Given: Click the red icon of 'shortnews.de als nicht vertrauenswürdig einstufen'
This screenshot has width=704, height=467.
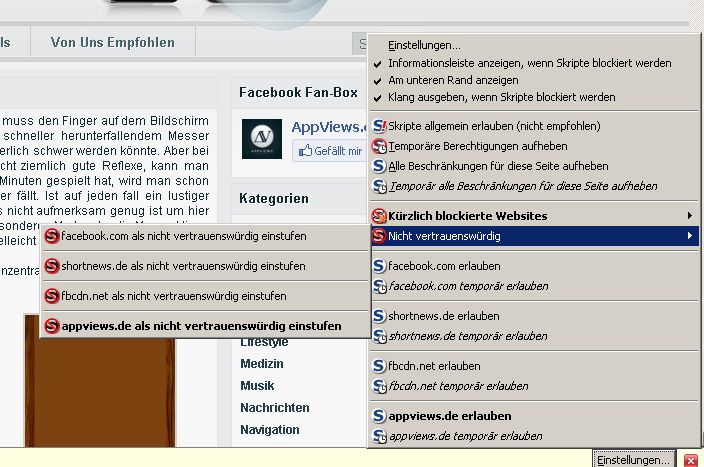Looking at the screenshot, I should [x=52, y=266].
